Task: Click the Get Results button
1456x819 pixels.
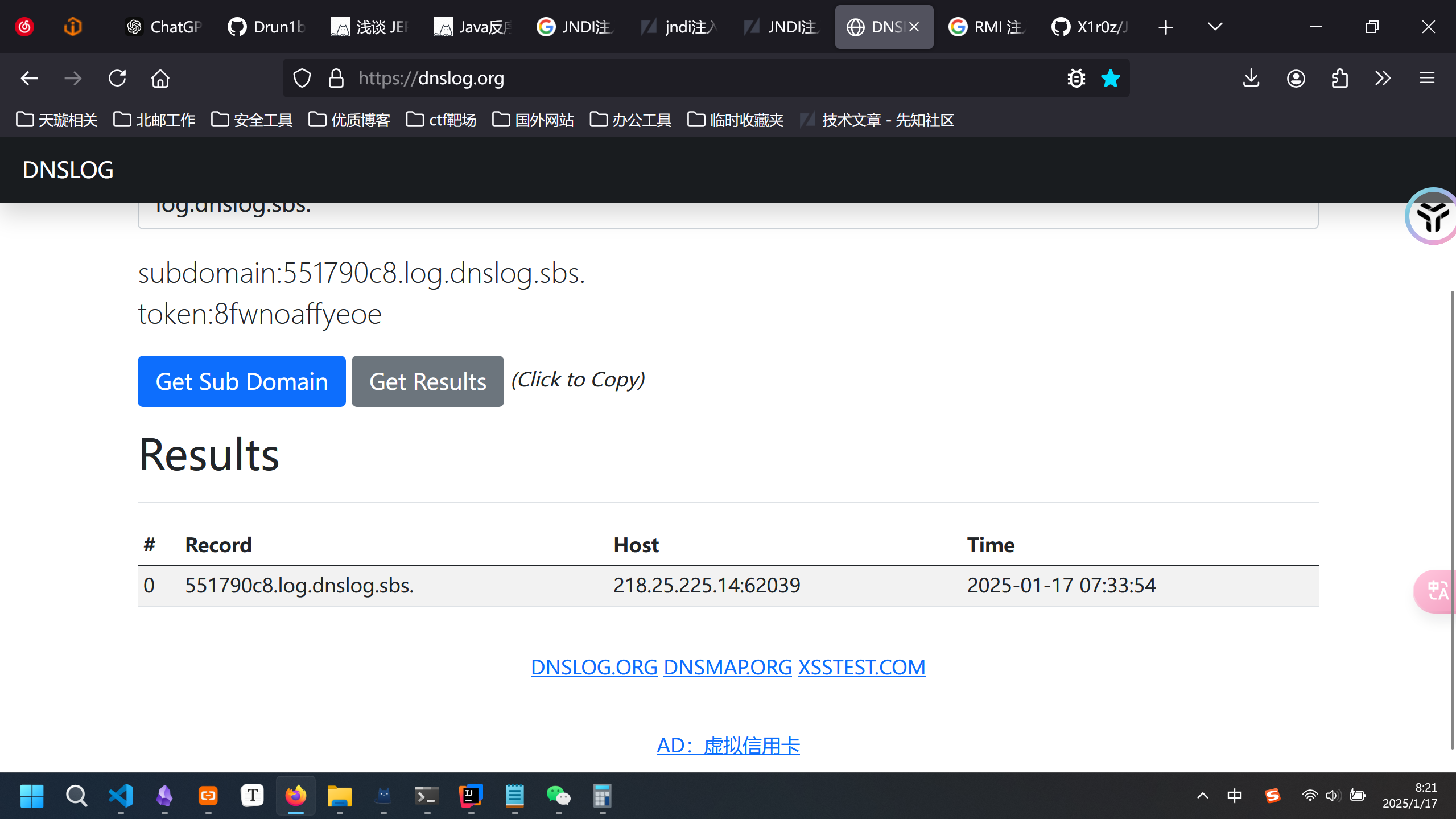Action: pos(428,381)
